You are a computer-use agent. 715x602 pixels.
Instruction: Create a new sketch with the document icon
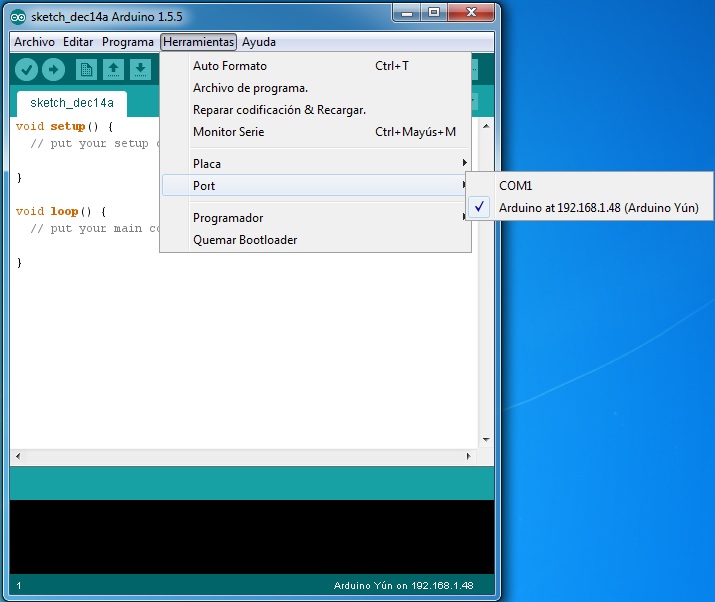click(x=86, y=70)
